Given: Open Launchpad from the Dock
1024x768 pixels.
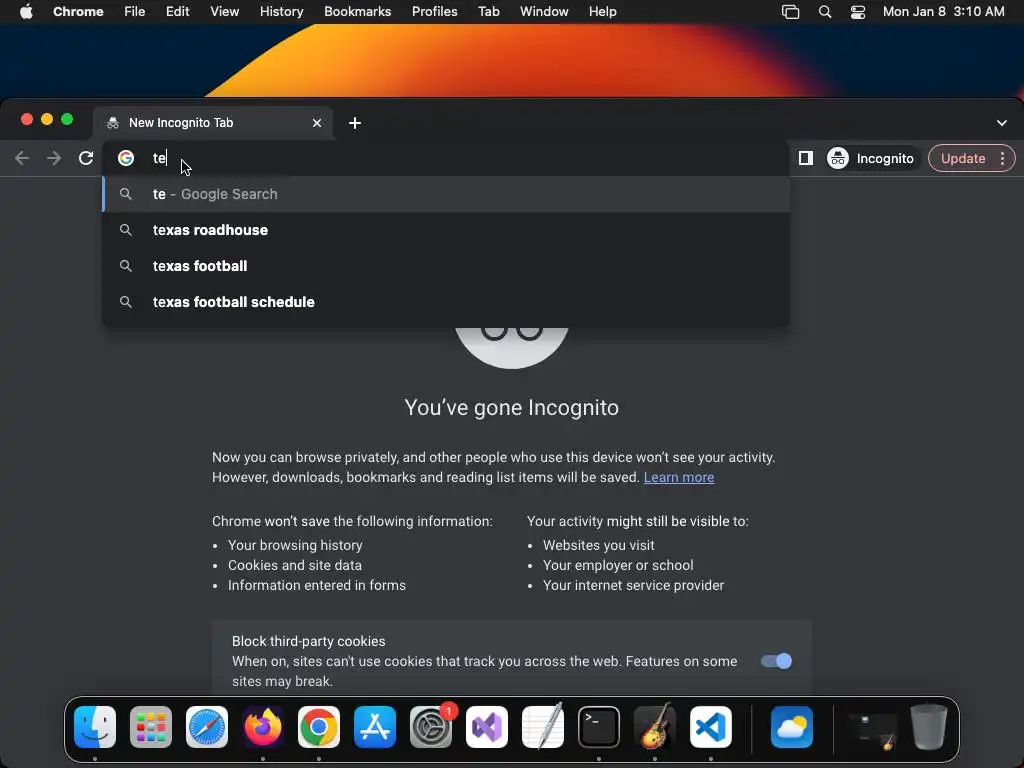Looking at the screenshot, I should tap(151, 727).
